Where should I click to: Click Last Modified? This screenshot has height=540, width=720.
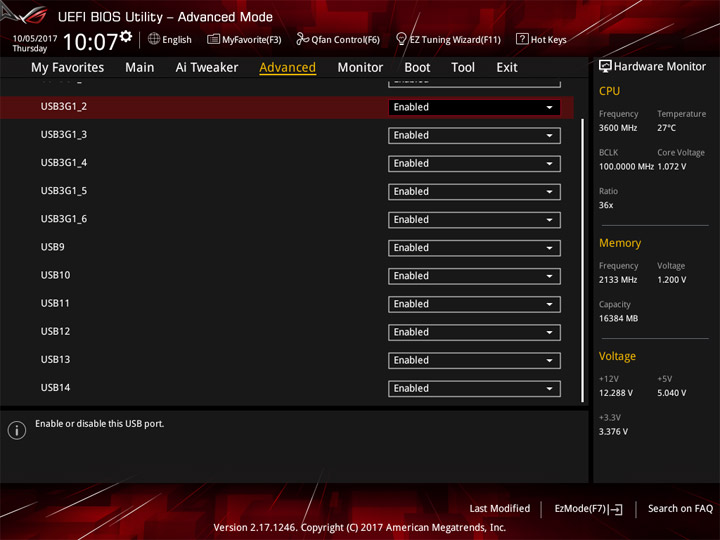tap(500, 508)
